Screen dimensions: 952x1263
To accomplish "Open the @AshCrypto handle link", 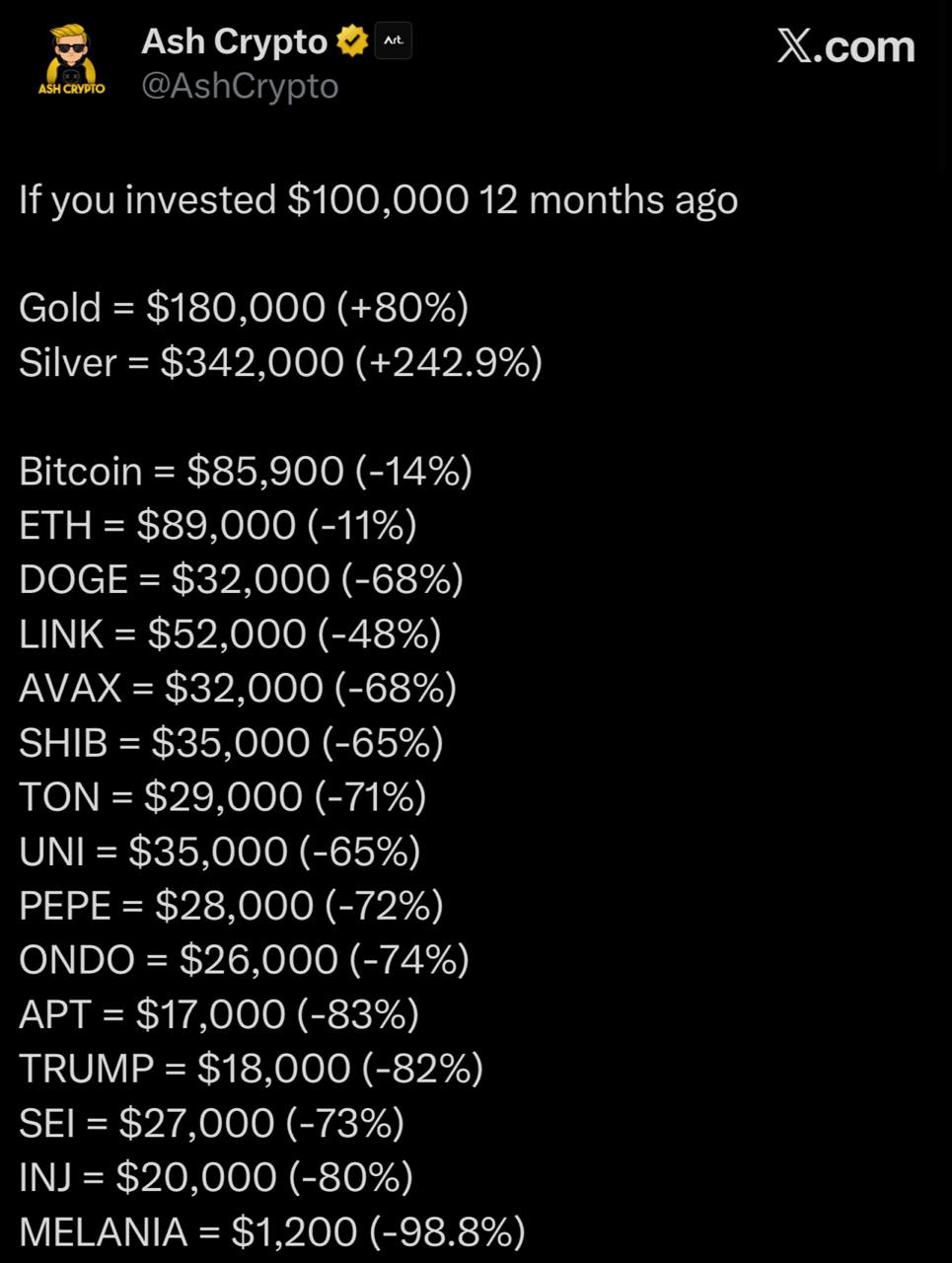I will 240,87.
